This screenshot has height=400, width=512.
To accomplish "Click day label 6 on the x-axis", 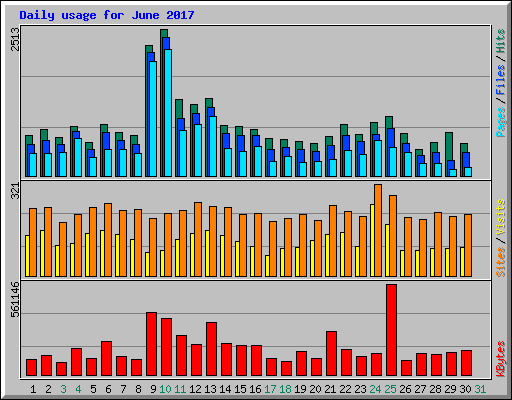I will [x=108, y=389].
